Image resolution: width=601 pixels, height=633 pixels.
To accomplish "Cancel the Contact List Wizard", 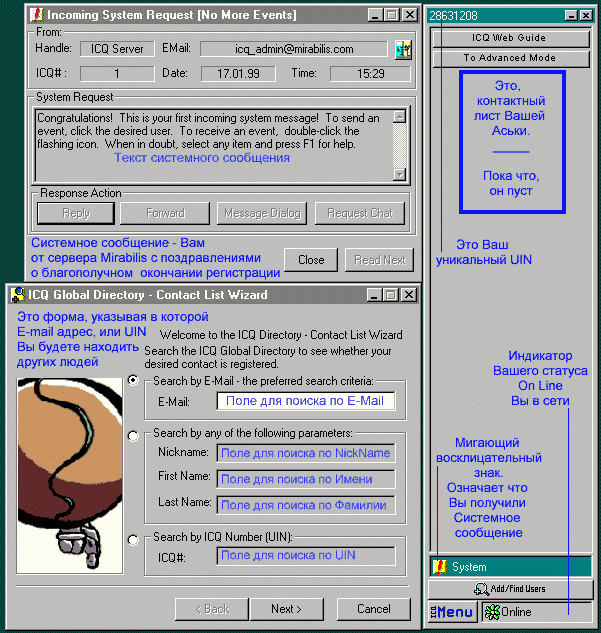I will (x=374, y=609).
